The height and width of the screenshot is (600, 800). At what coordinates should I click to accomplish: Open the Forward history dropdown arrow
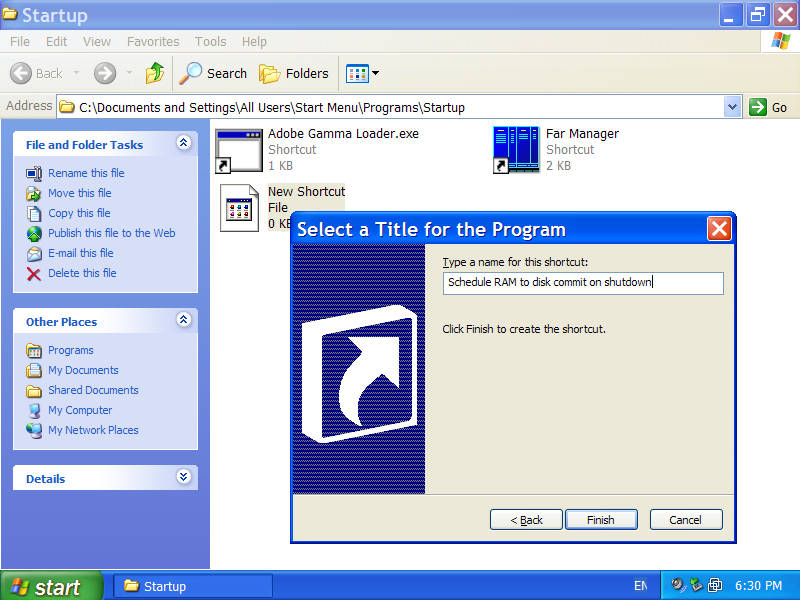(129, 73)
